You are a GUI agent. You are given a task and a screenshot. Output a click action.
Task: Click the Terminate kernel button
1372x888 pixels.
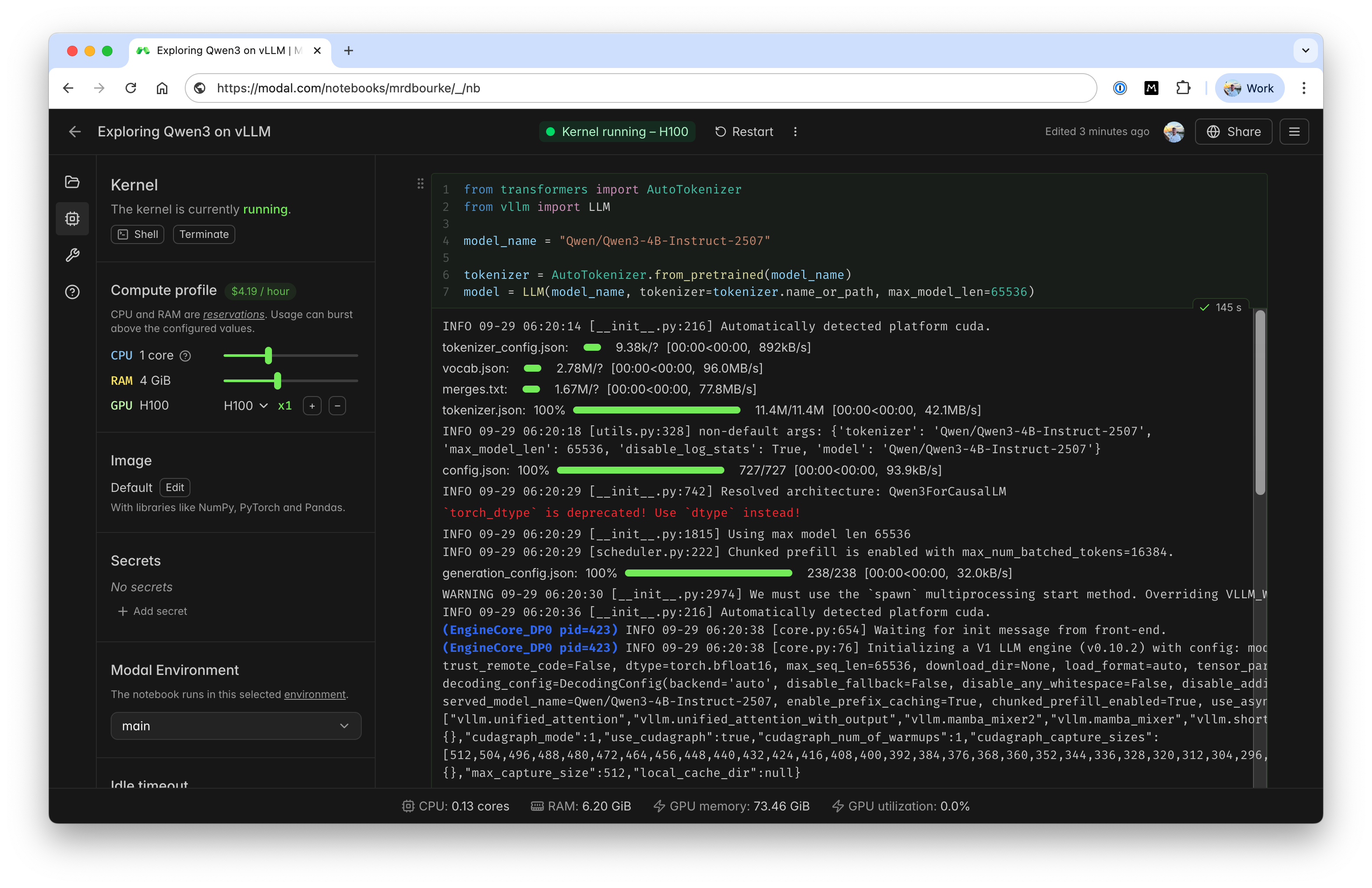(x=204, y=234)
